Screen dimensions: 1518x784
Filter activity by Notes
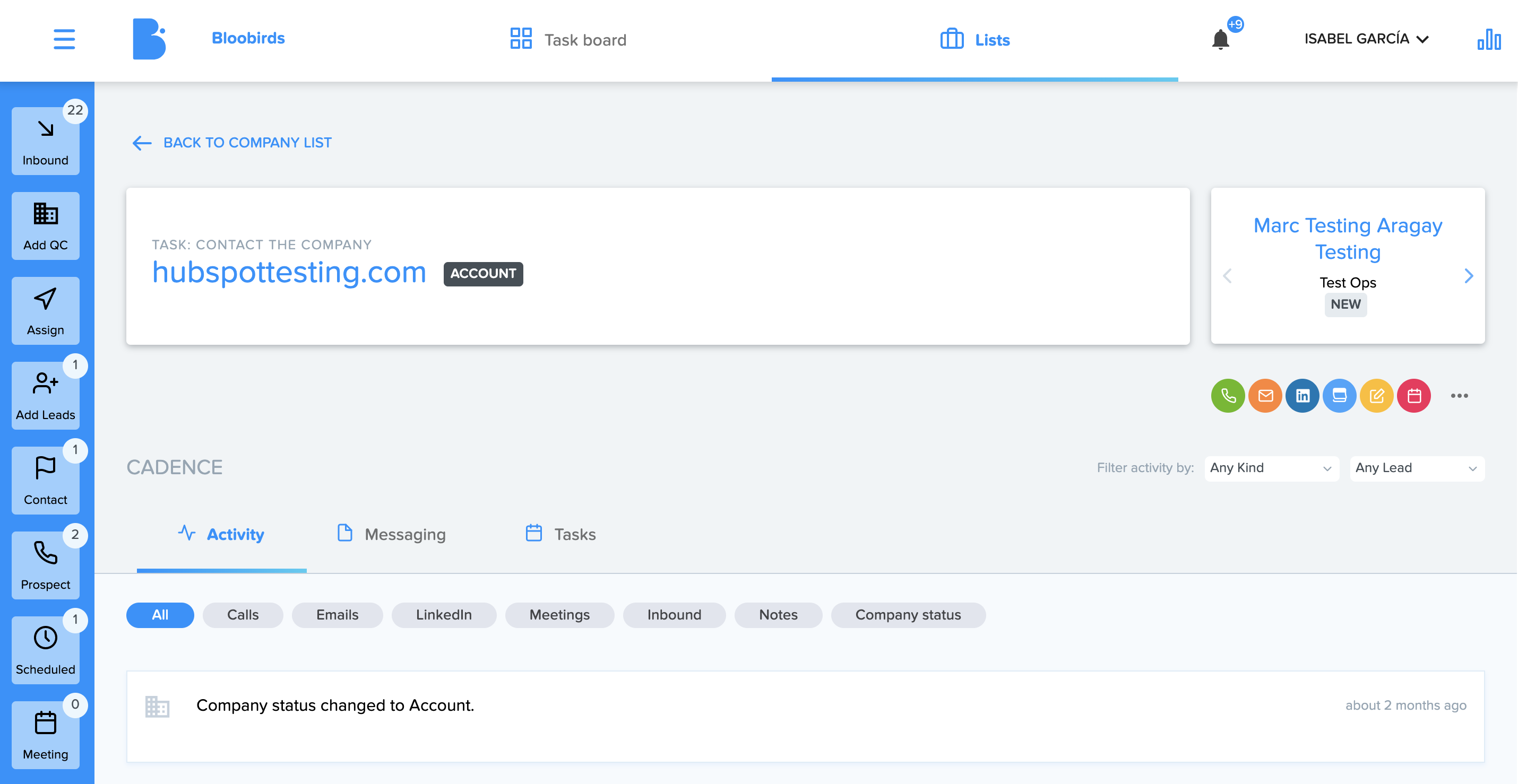coord(778,615)
